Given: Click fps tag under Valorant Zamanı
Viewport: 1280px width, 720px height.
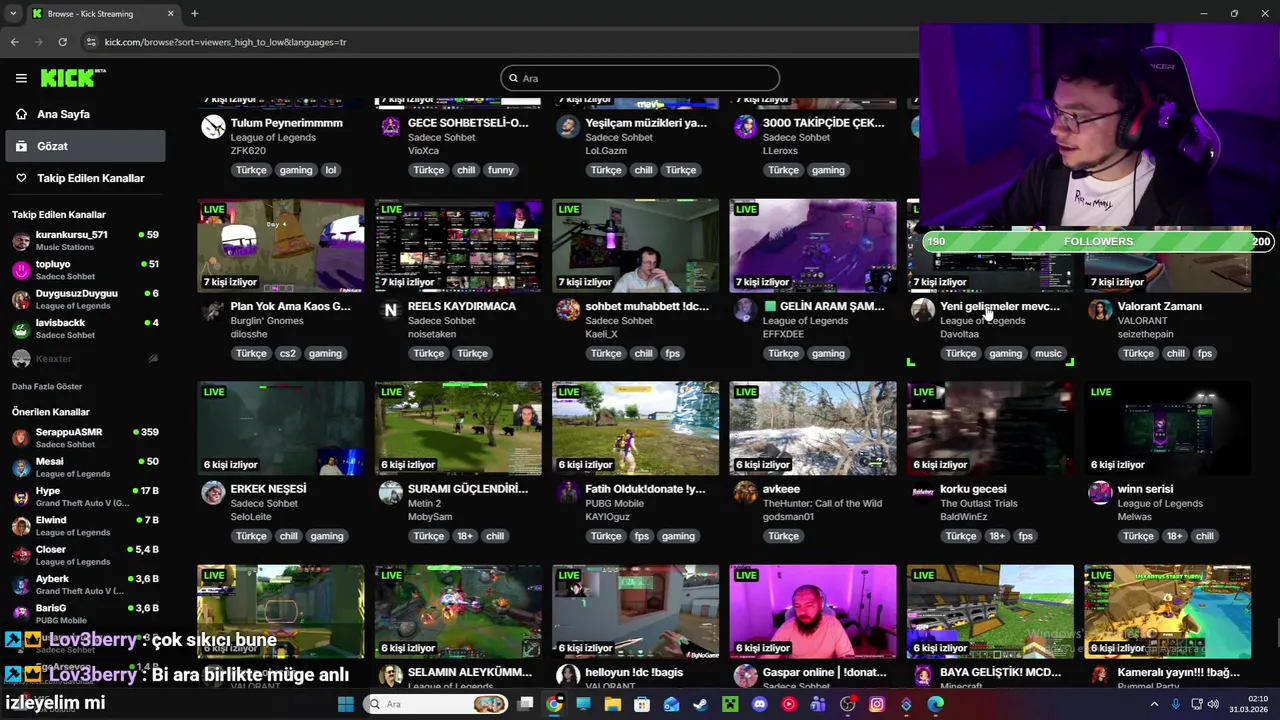Looking at the screenshot, I should point(1205,353).
